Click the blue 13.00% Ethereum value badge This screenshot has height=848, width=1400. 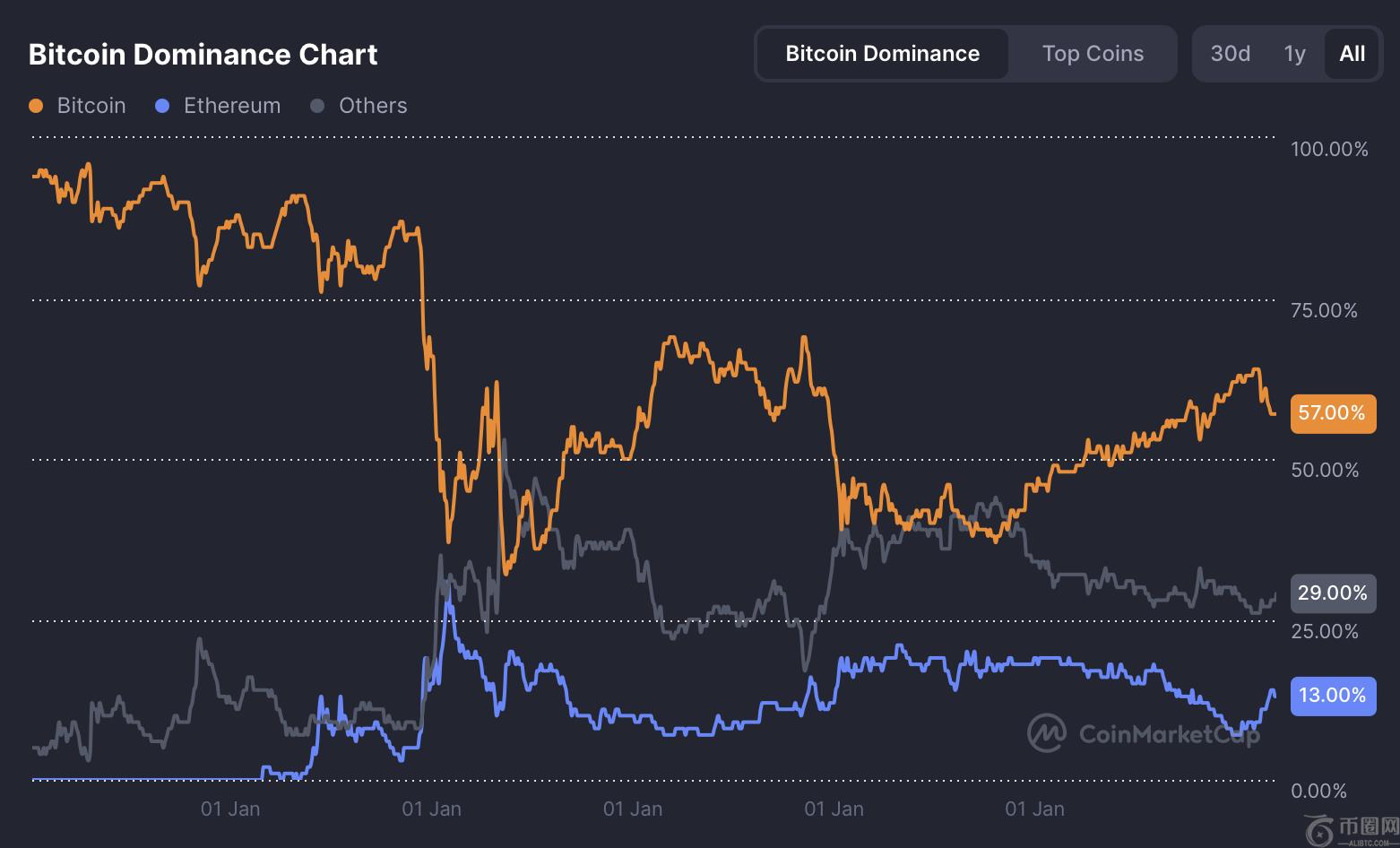pos(1332,696)
